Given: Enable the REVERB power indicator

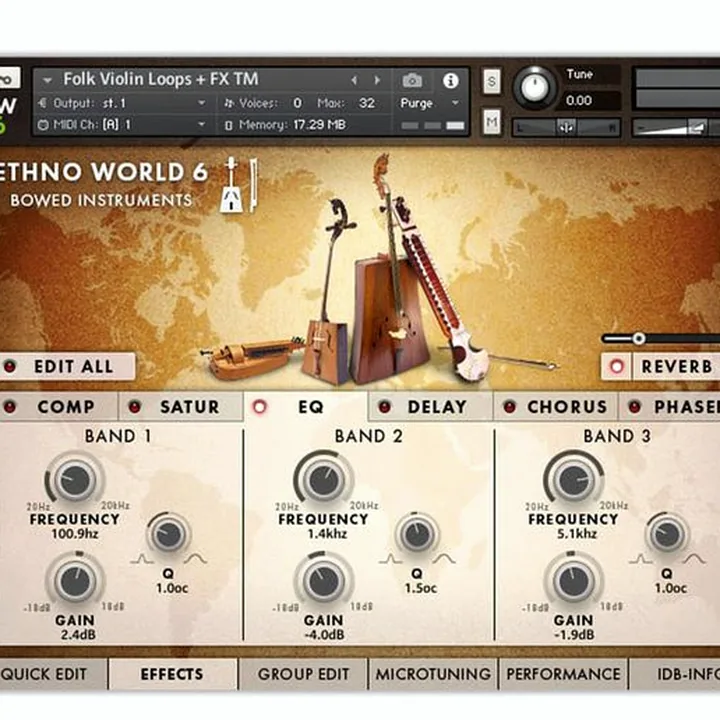Looking at the screenshot, I should [617, 366].
